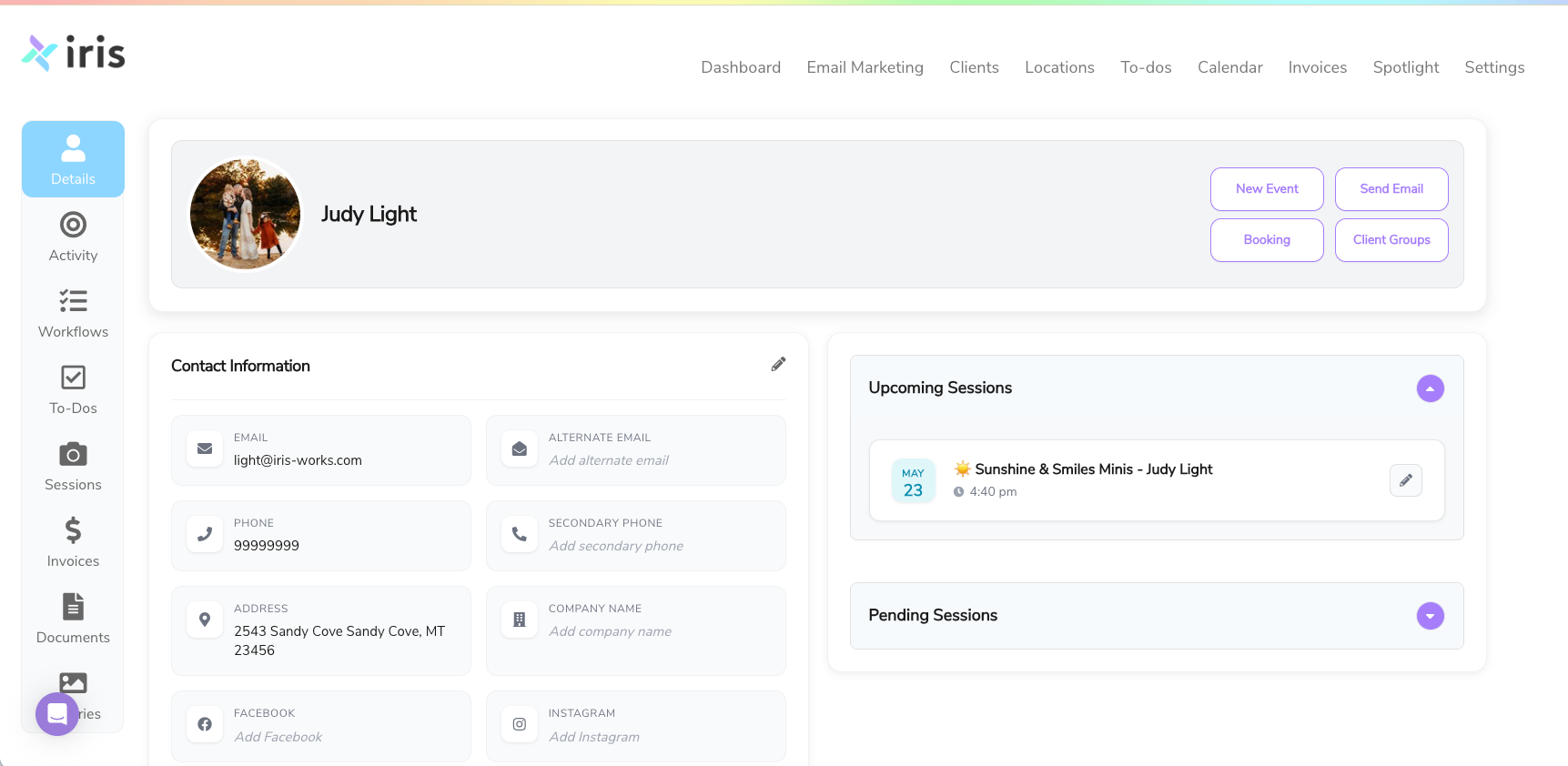Expand the Pending Sessions panel
The height and width of the screenshot is (766, 1568).
pos(1430,616)
